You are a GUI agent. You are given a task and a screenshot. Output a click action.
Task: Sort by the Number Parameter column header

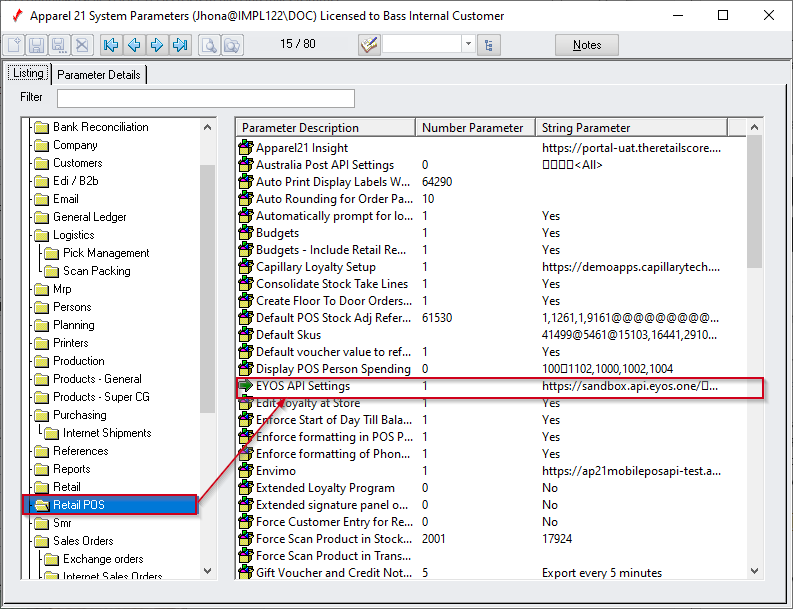coord(475,128)
